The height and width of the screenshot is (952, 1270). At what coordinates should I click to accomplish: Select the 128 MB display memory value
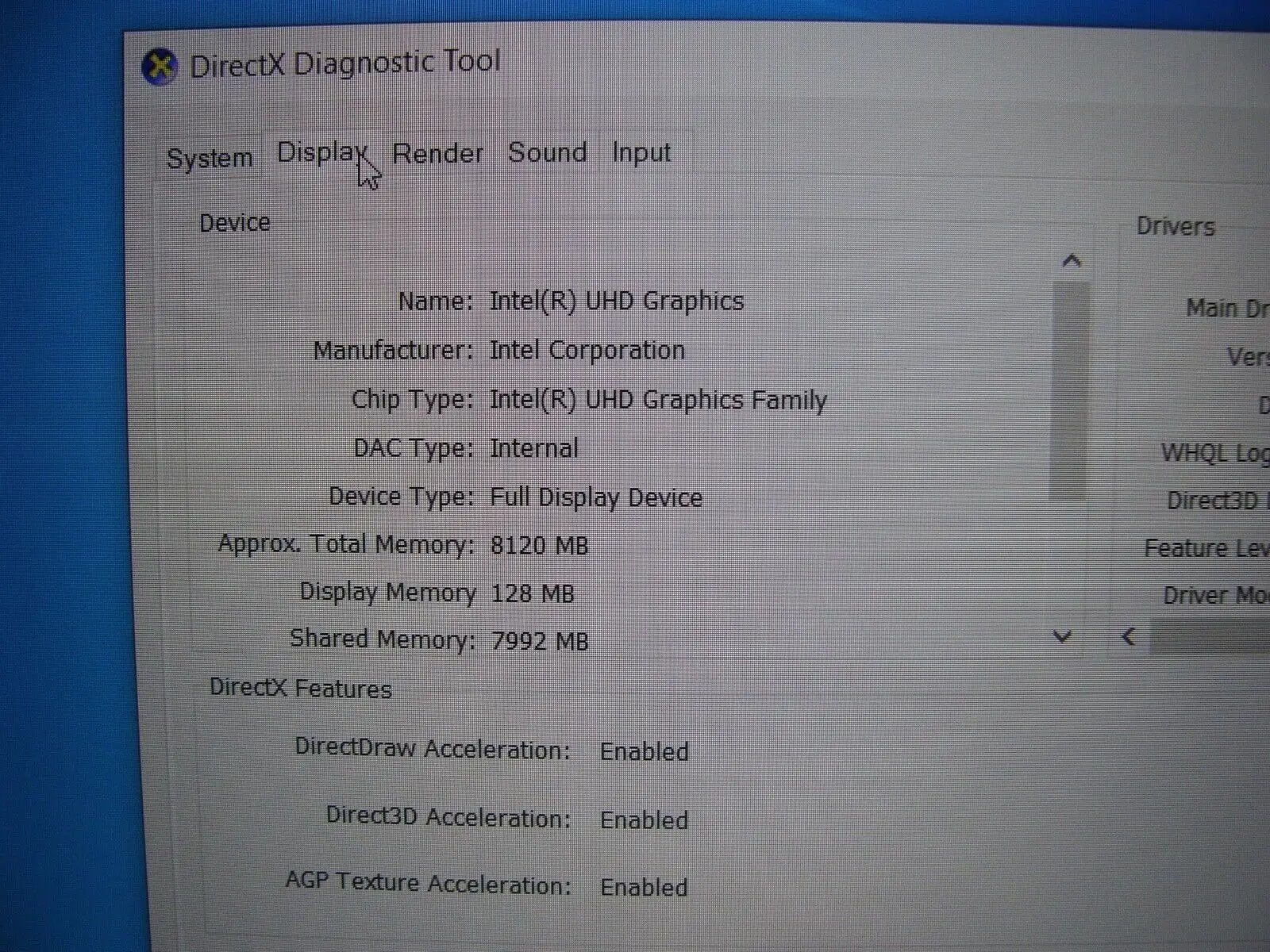point(533,593)
